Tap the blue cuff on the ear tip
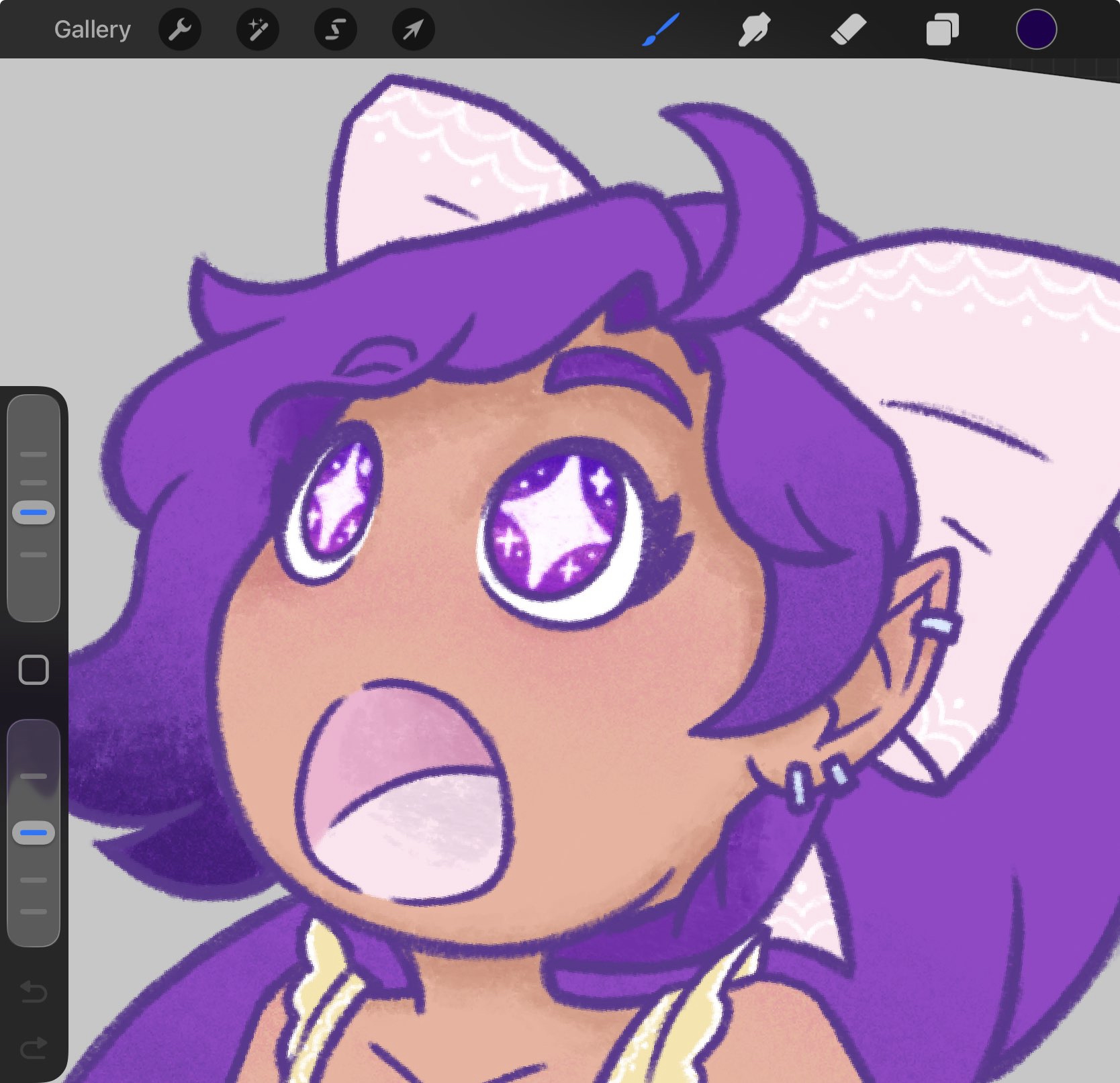This screenshot has height=1083, width=1120. pos(937,627)
